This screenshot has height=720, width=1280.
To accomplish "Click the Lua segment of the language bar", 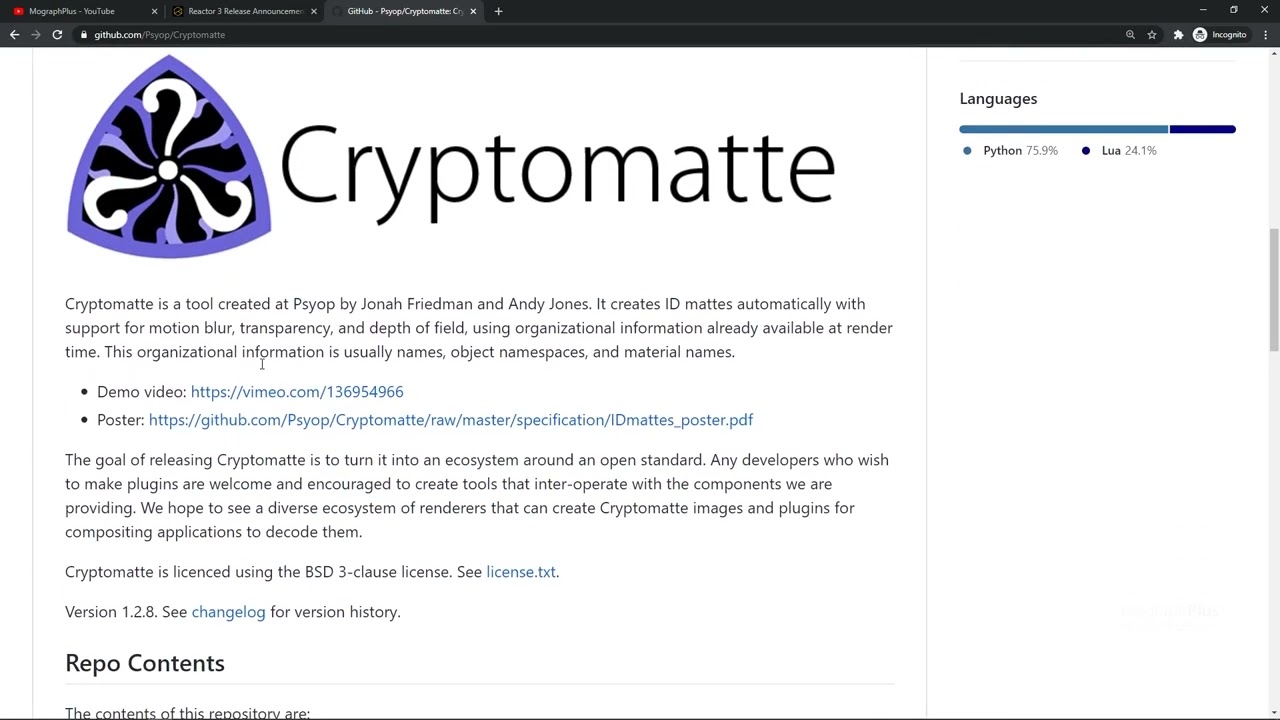I will [x=1203, y=129].
